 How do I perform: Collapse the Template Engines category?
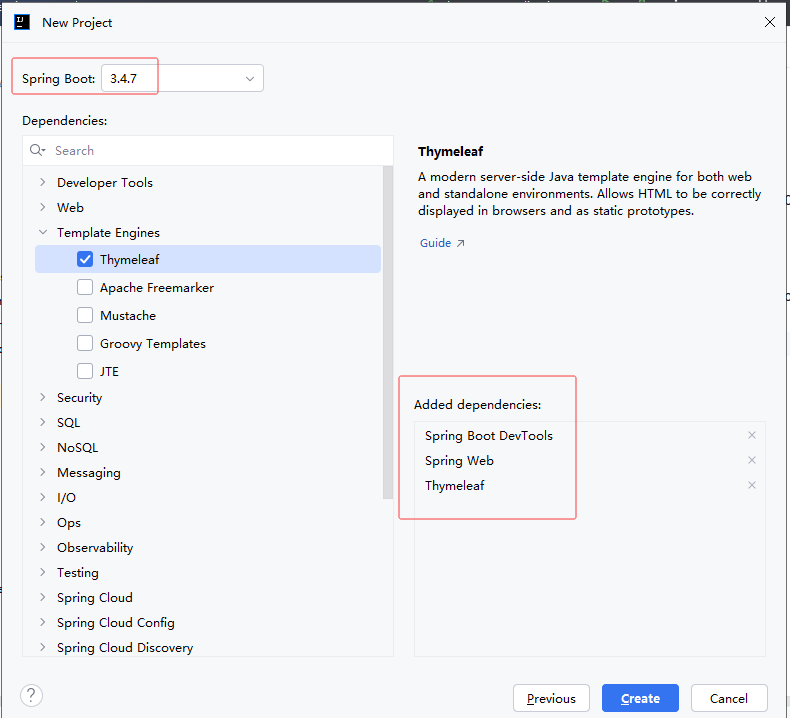coord(43,232)
